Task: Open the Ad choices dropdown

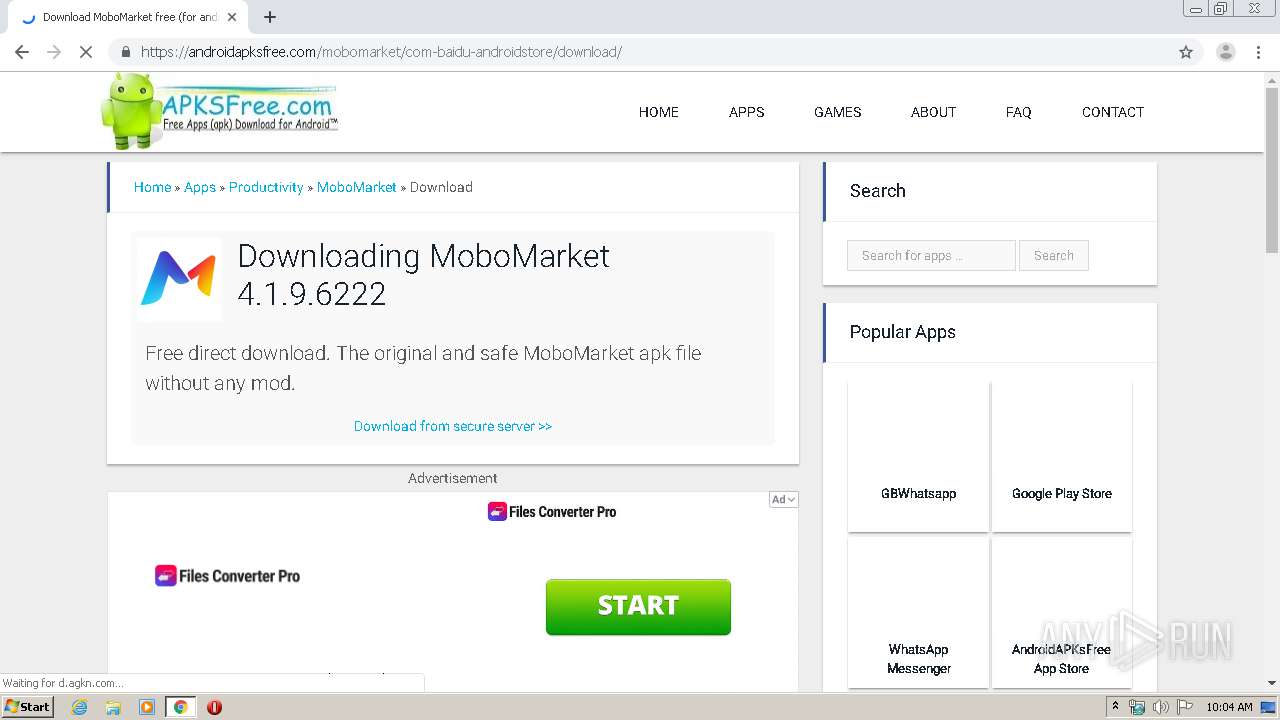Action: pyautogui.click(x=783, y=499)
